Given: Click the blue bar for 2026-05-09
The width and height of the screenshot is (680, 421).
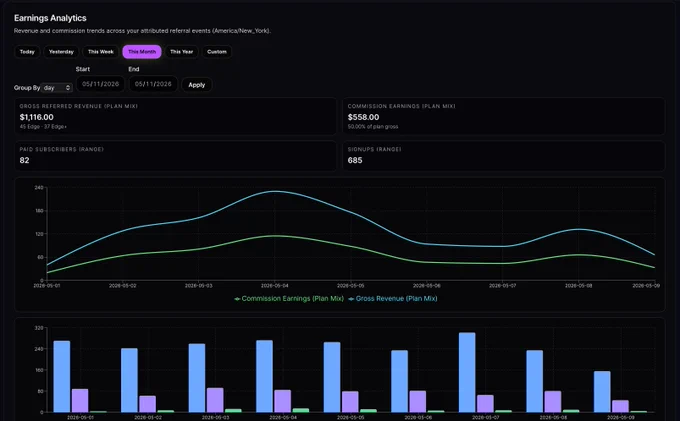Looking at the screenshot, I should click(x=602, y=392).
